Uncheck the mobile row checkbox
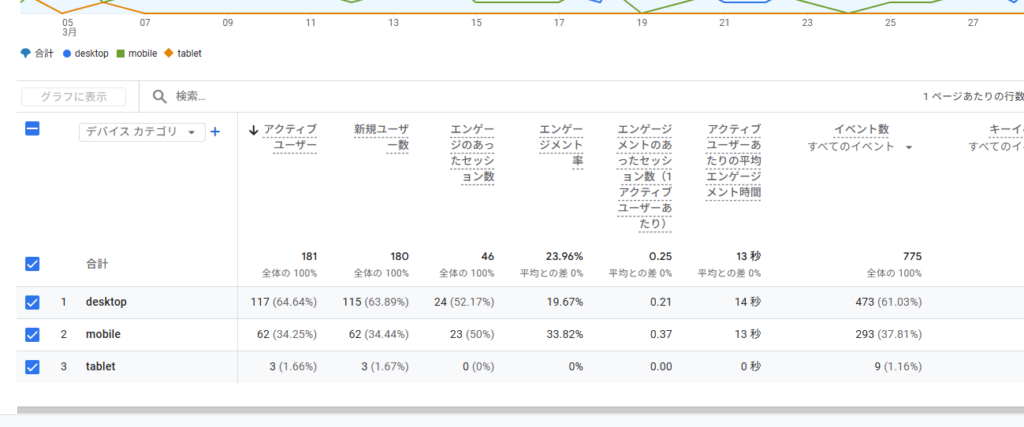Screen dimensions: 1024x427 [x=32, y=334]
